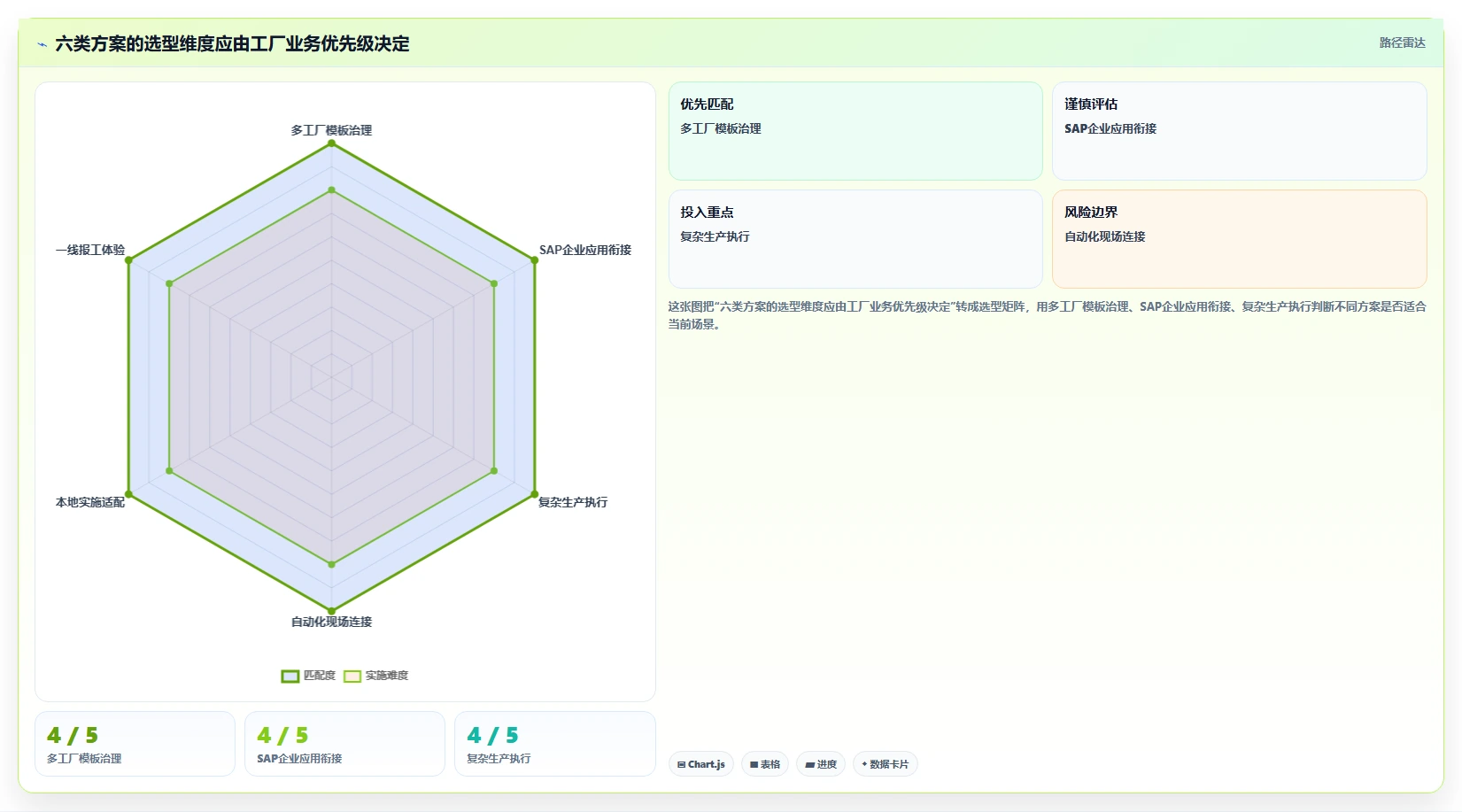1462x812 pixels.
Task: Click the 进度 chip
Action: tap(821, 764)
